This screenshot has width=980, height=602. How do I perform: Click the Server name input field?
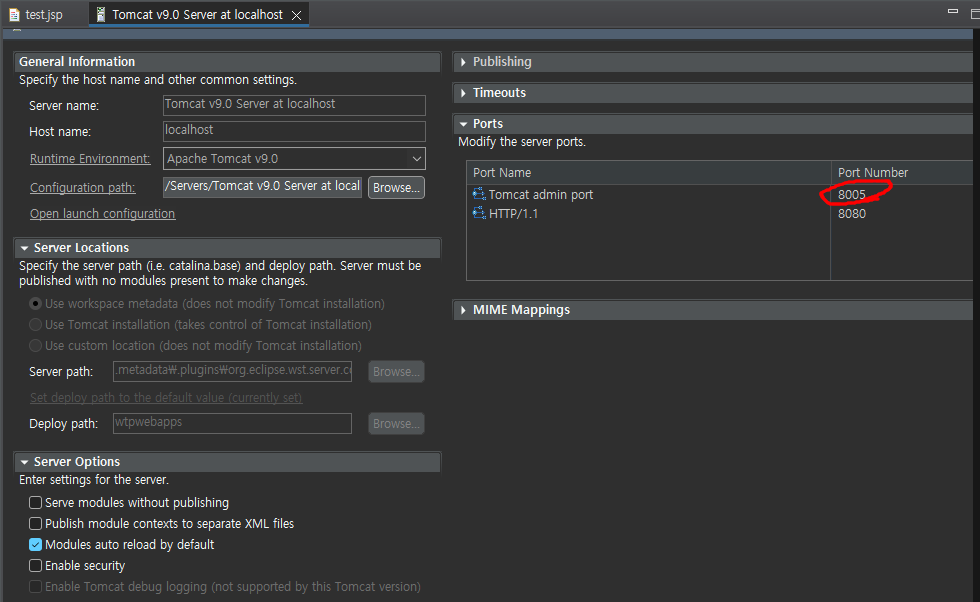tap(294, 105)
